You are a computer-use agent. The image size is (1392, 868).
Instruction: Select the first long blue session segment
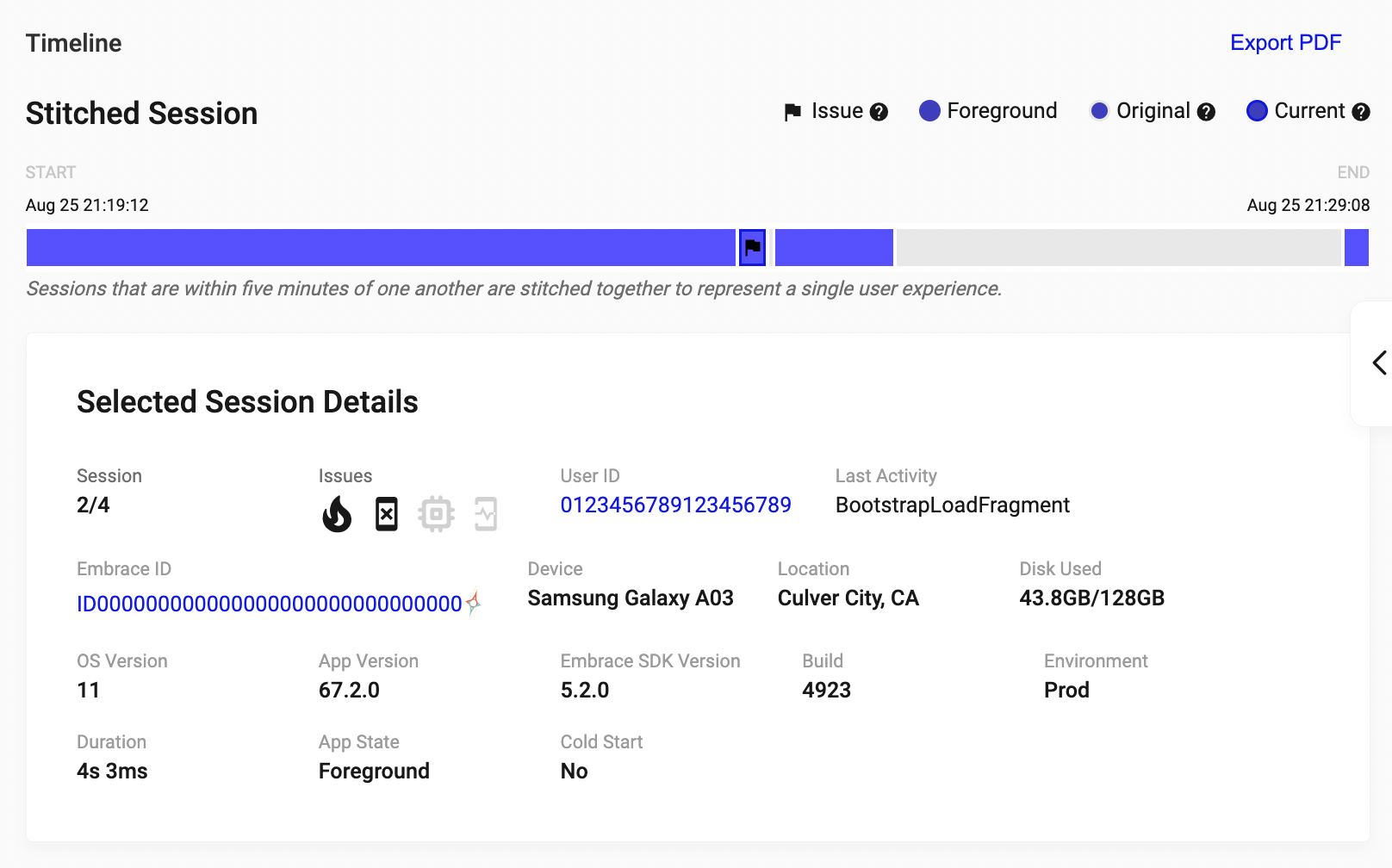click(x=381, y=248)
